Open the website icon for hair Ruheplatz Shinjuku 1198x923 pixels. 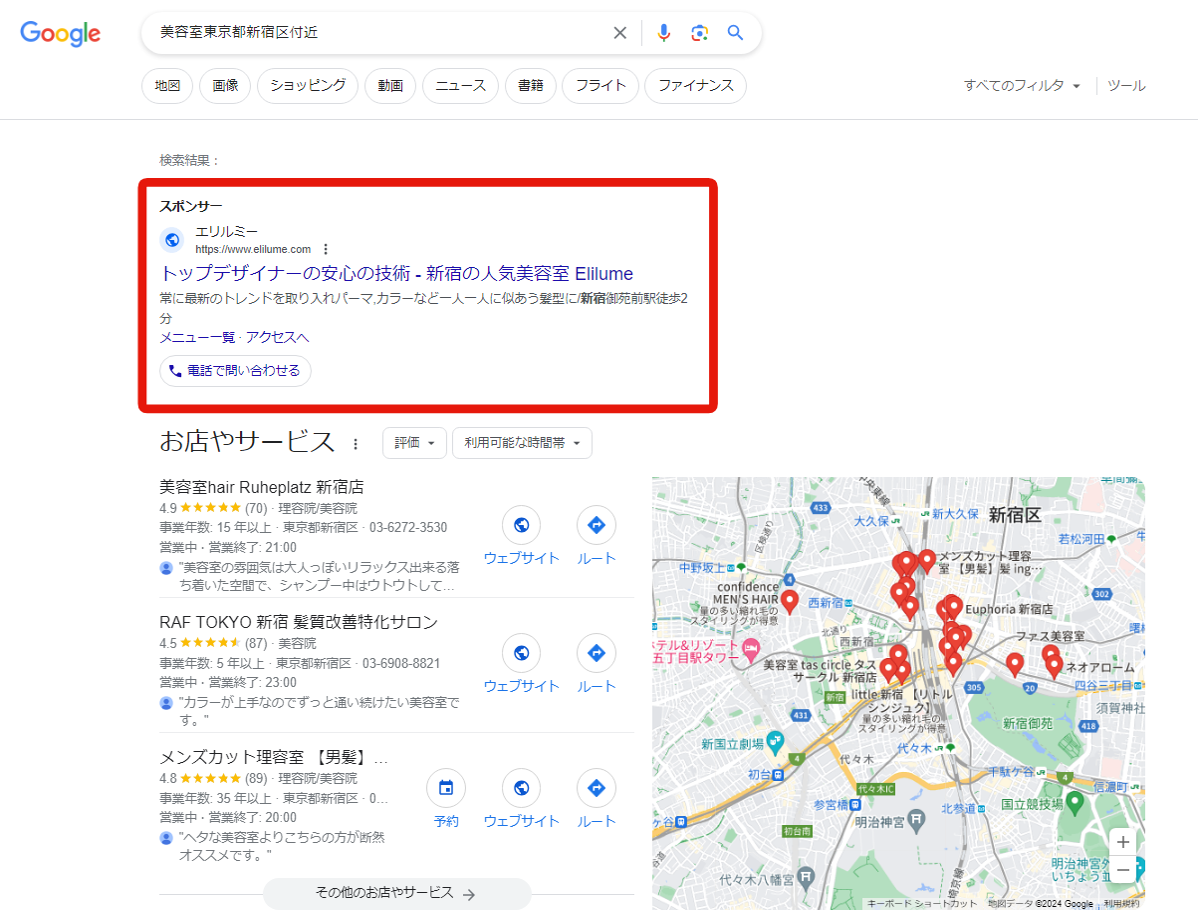pos(521,525)
